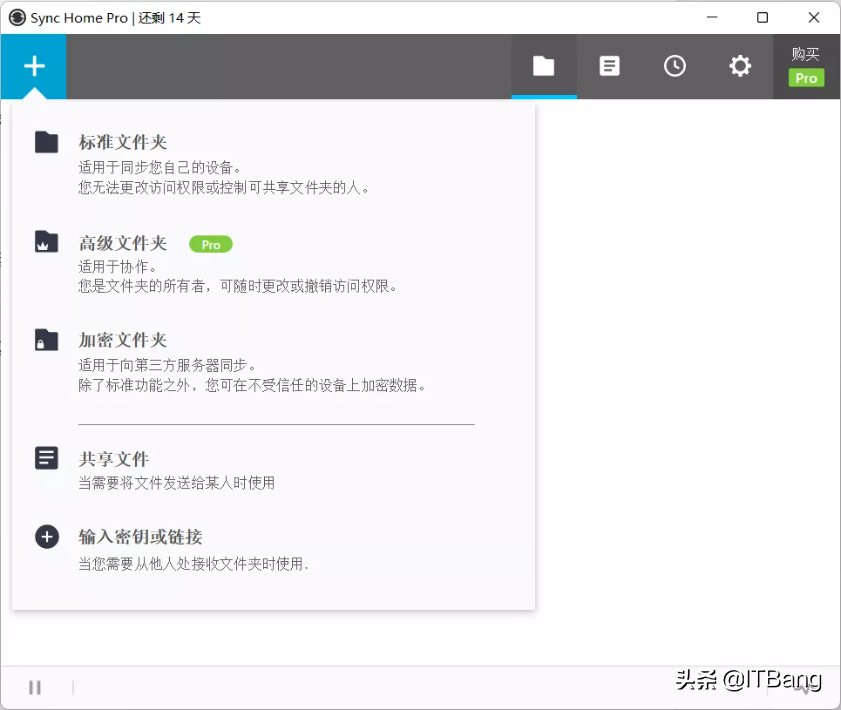
Task: Select the 标准文件夹 menu option
Action: (x=123, y=143)
